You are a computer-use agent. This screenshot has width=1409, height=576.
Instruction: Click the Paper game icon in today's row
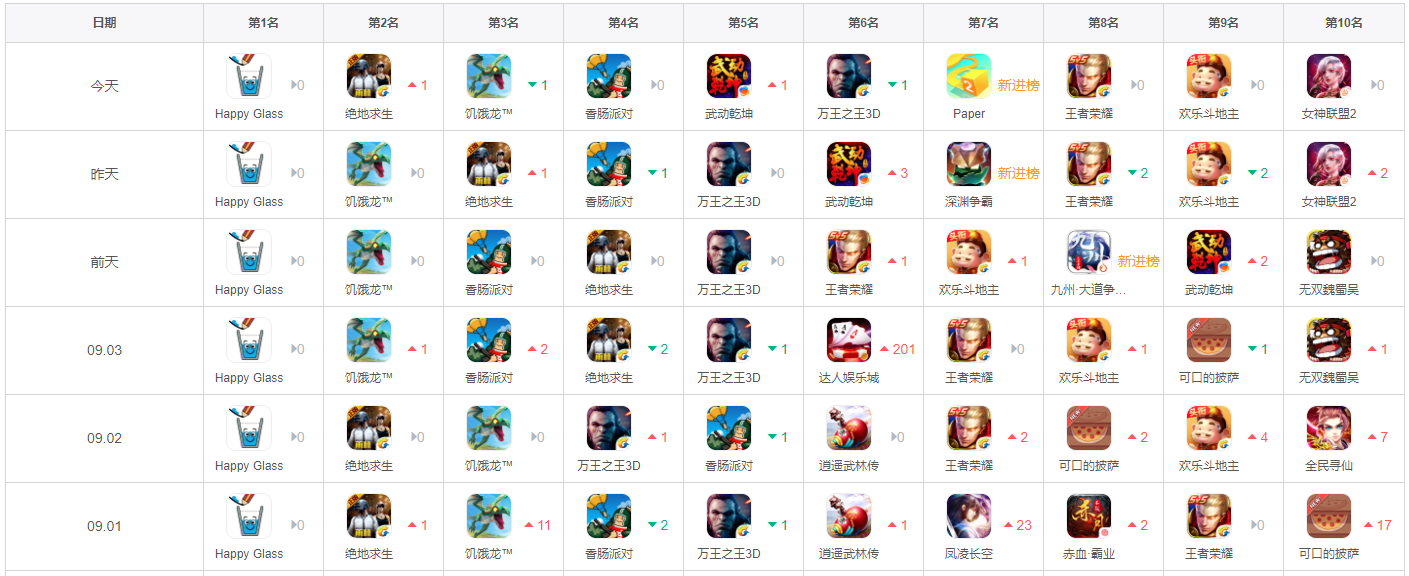[969, 76]
